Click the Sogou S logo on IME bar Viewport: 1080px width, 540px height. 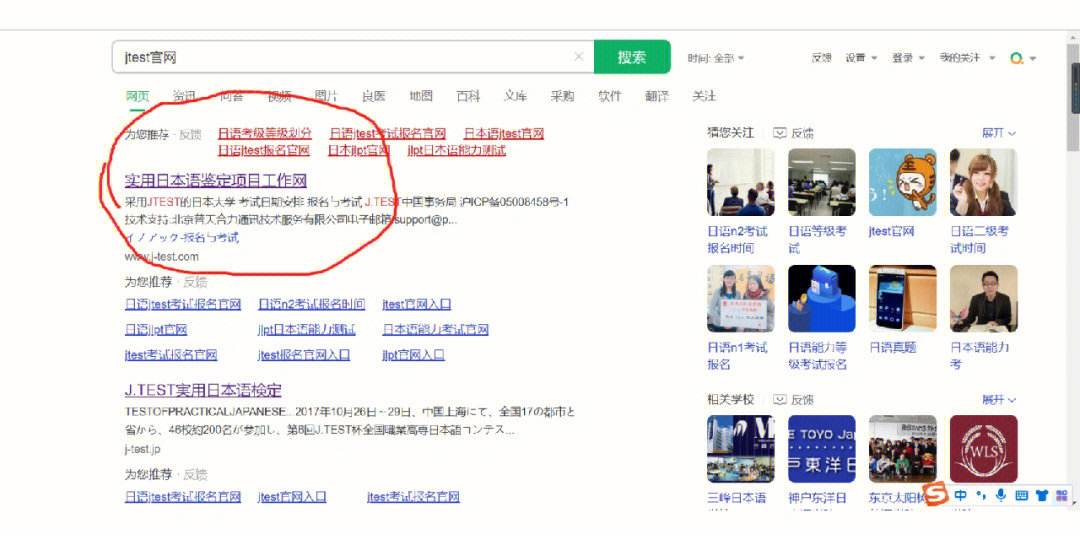[x=936, y=494]
